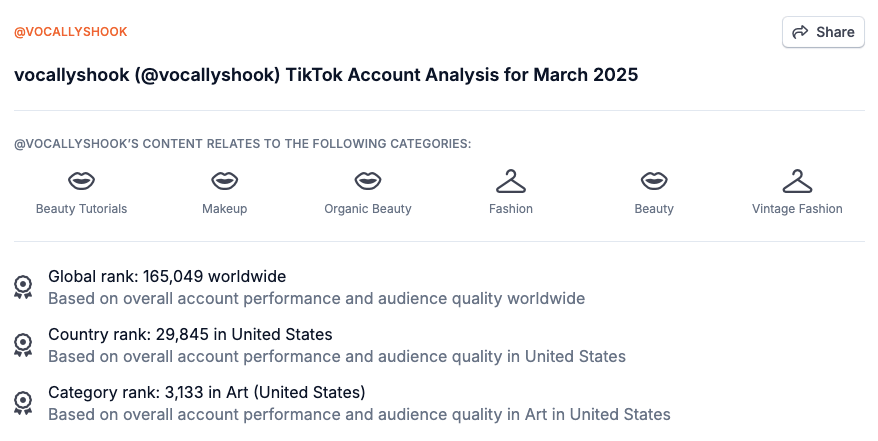
Task: Click the lips icon above Beauty category
Action: click(x=654, y=181)
